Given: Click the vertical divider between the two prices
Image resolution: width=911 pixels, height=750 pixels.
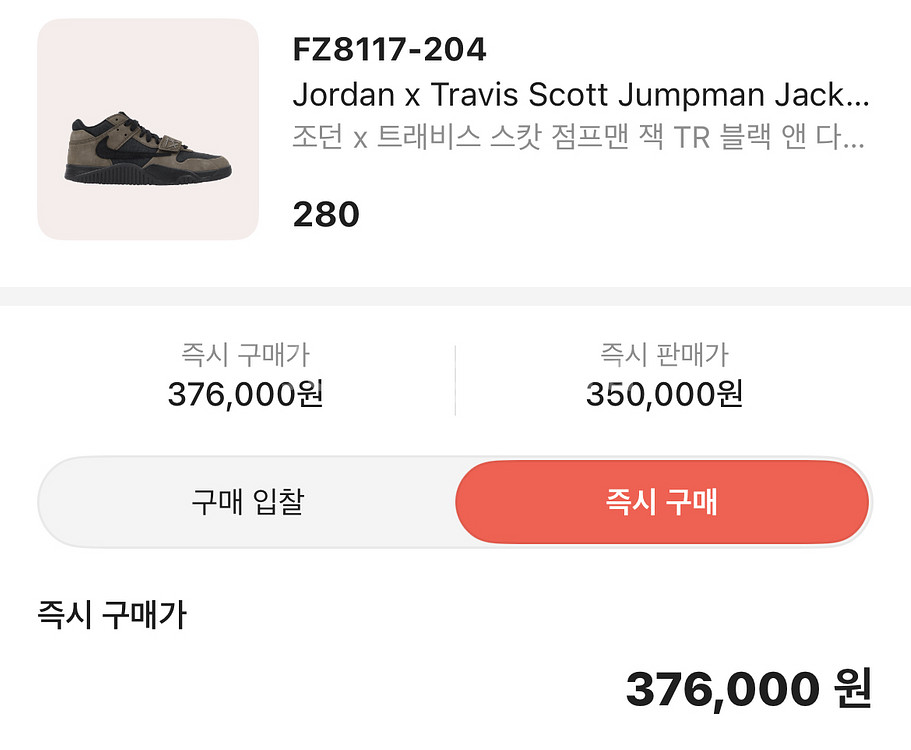Looking at the screenshot, I should pyautogui.click(x=455, y=380).
